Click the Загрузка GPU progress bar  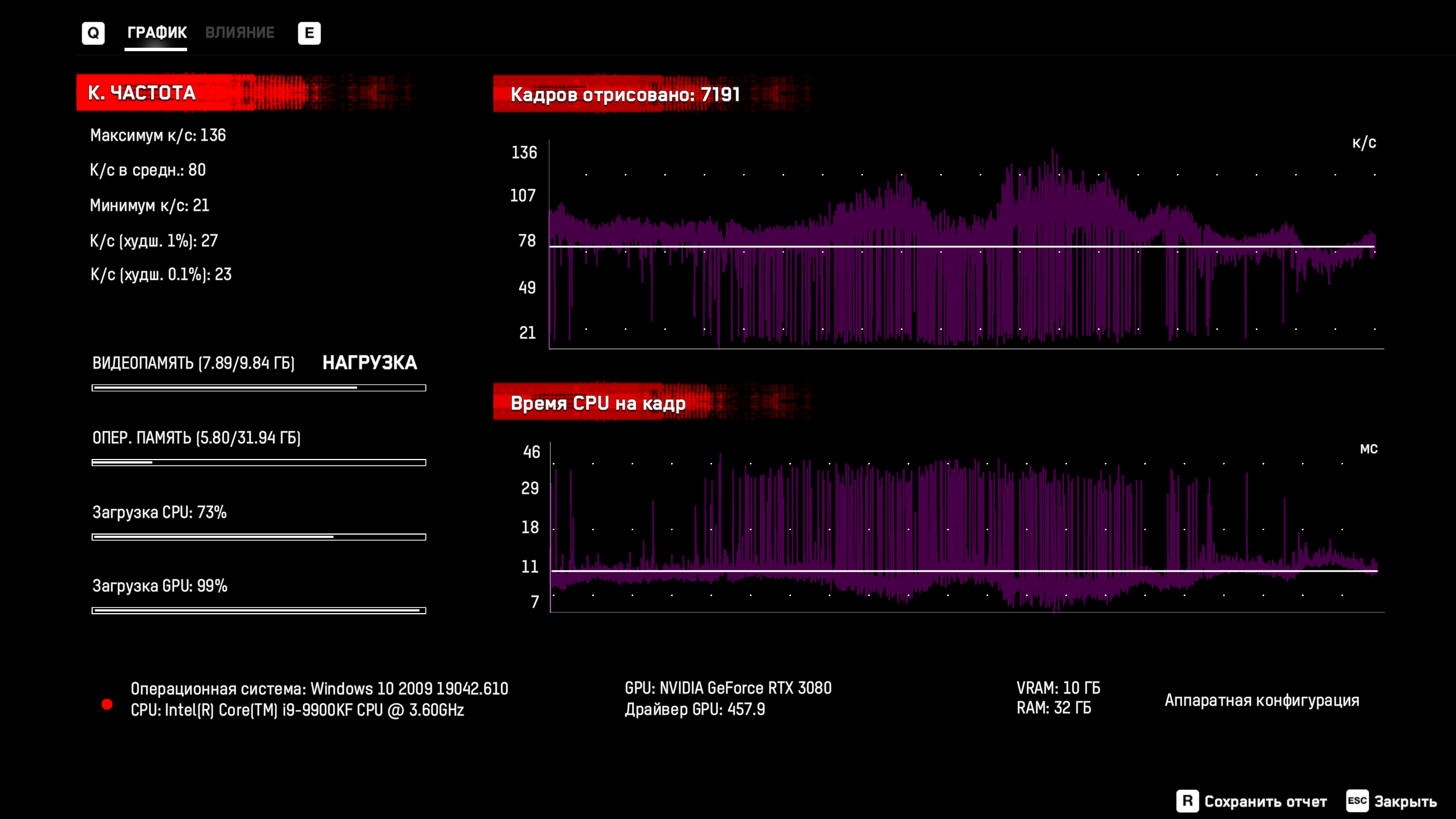pos(259,610)
